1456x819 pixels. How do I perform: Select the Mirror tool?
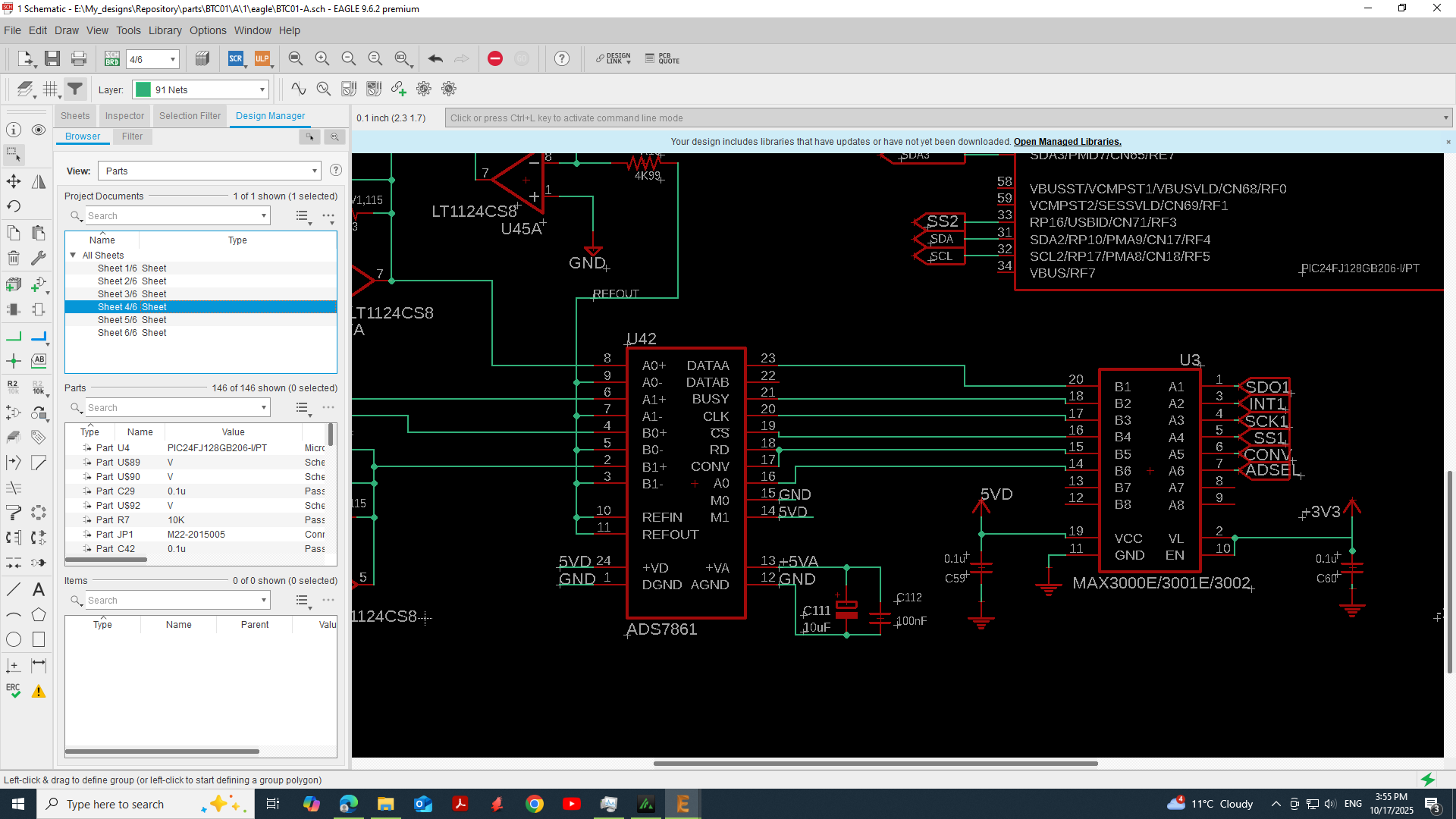tap(39, 181)
